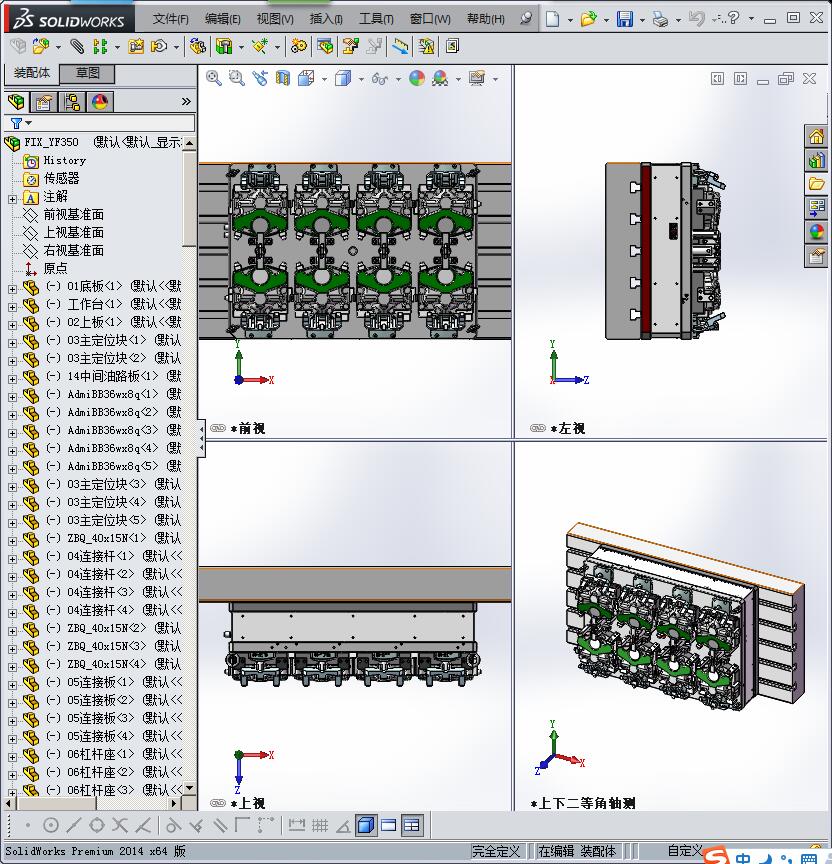Click the SolidWorks Resources home icon

pos(817,137)
